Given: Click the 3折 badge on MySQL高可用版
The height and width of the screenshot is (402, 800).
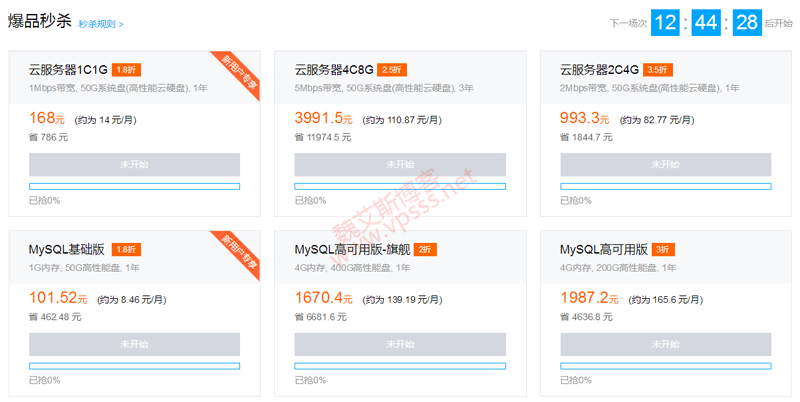Looking at the screenshot, I should tap(664, 249).
